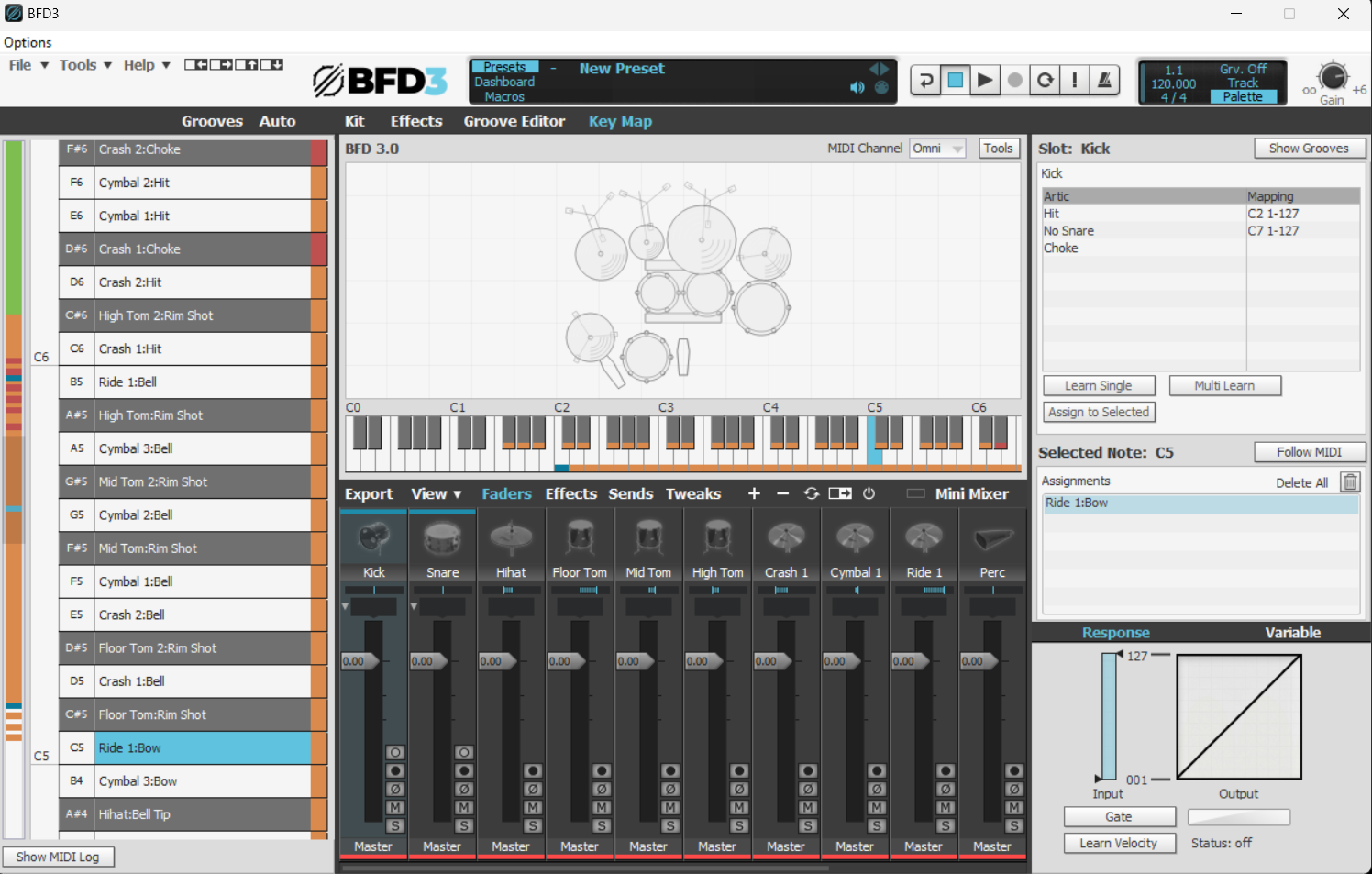The width and height of the screenshot is (1372, 874).
Task: Solo the Perc channel
Action: point(1014,826)
